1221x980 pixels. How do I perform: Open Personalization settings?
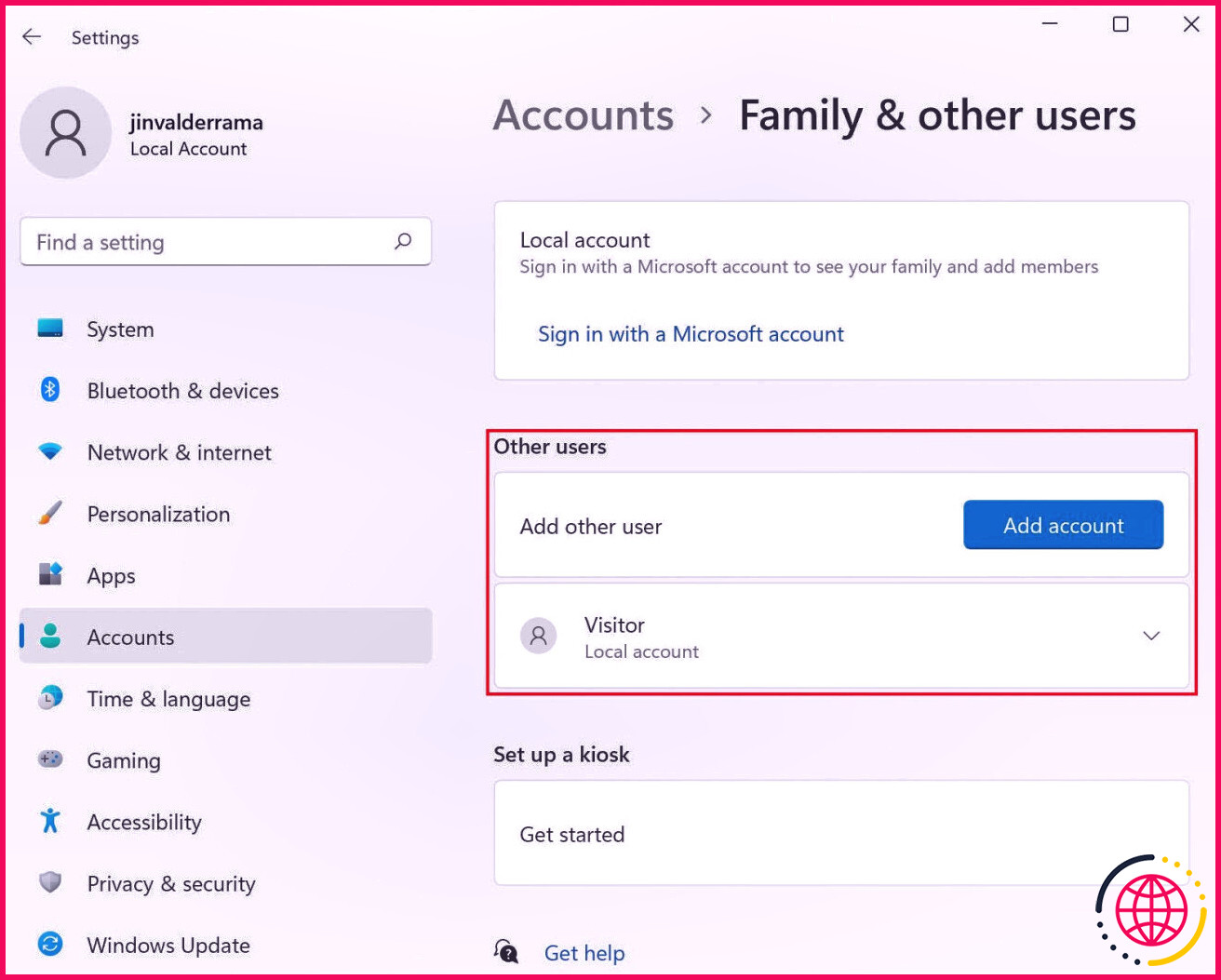225,514
